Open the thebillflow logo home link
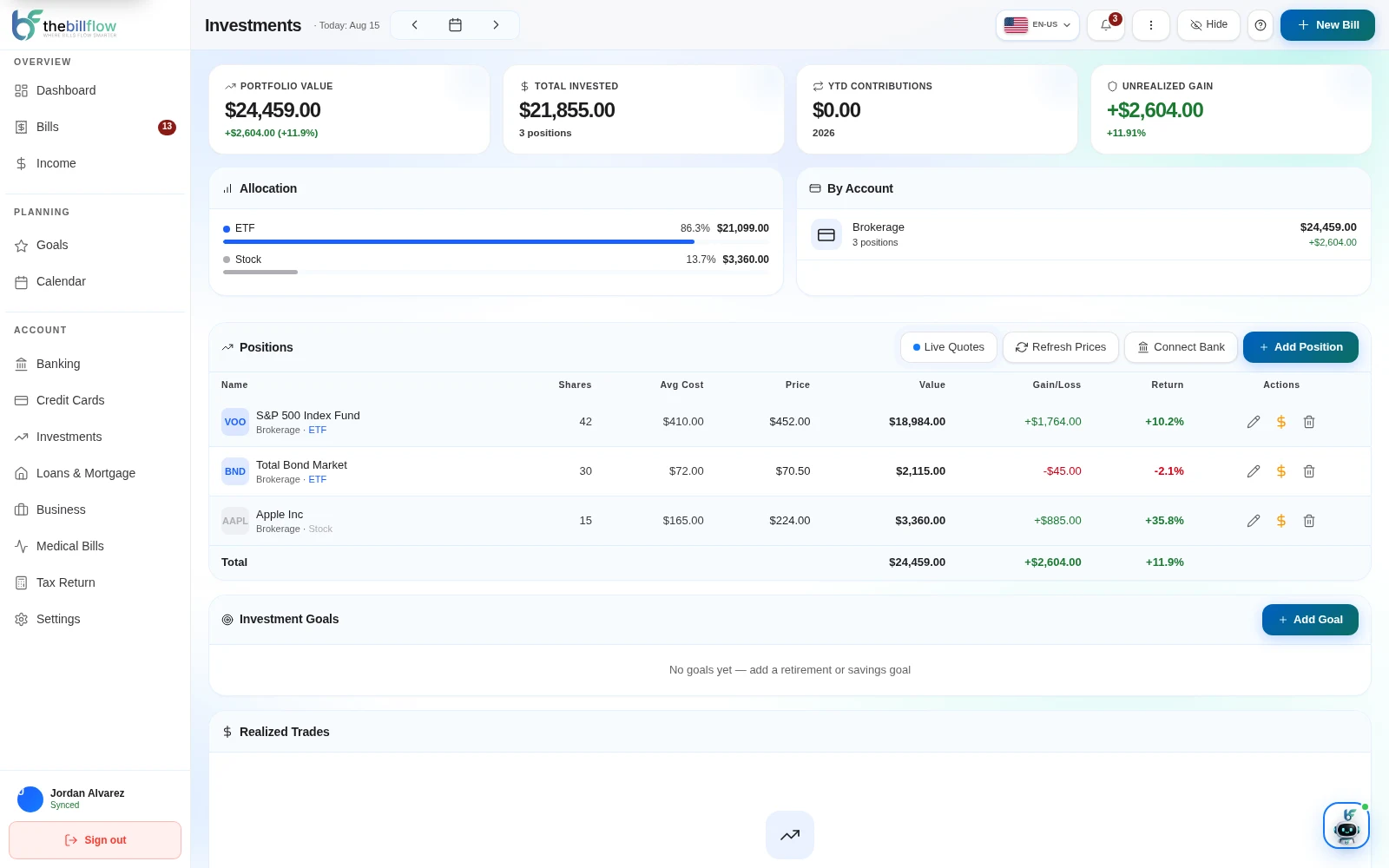 [x=64, y=24]
